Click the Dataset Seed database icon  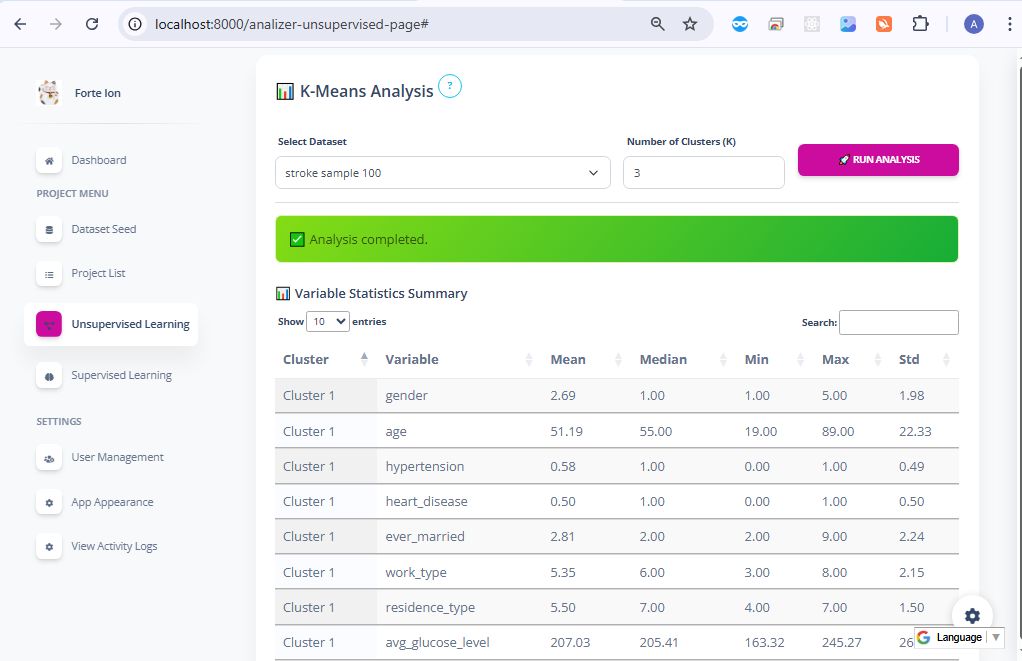click(49, 229)
